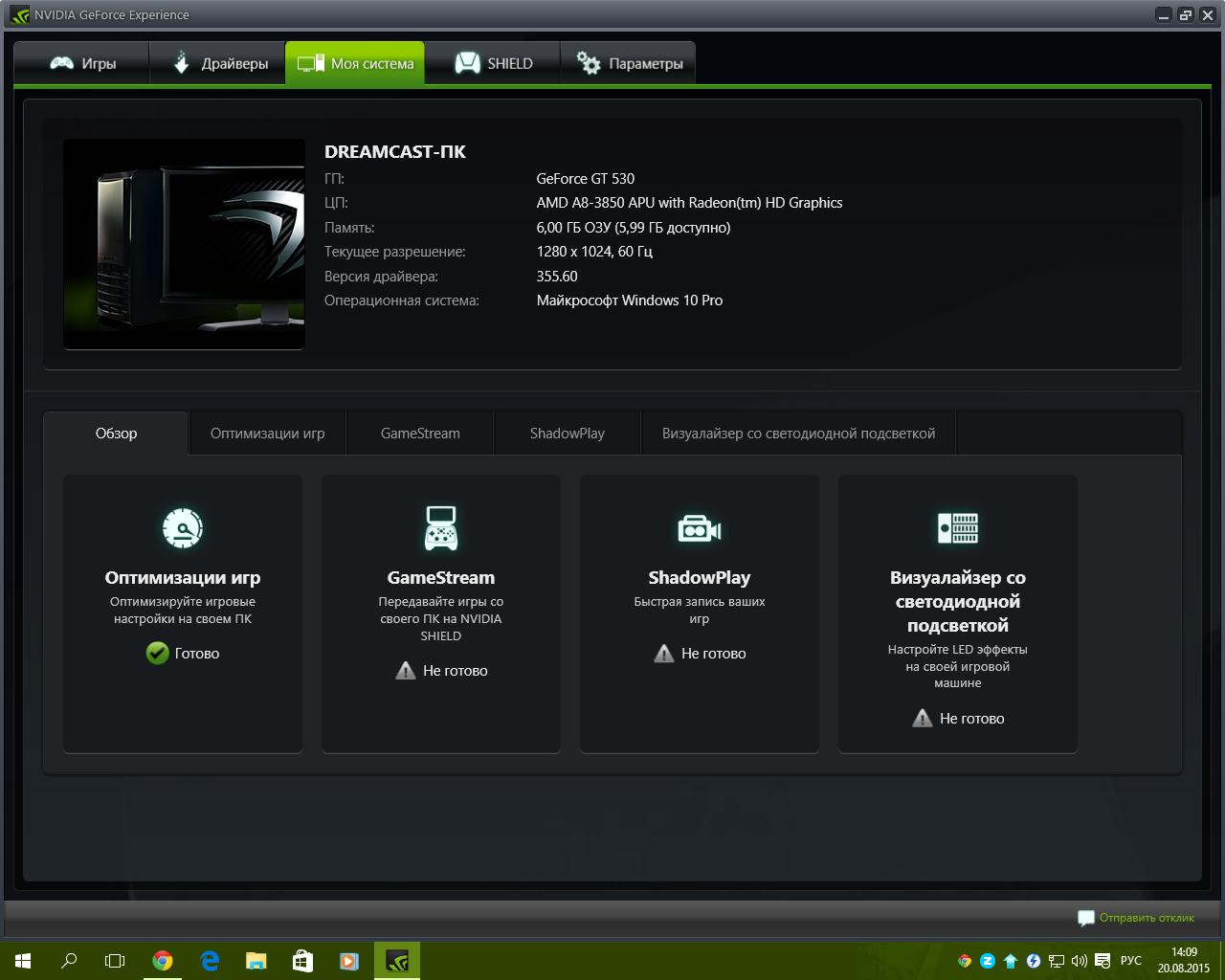Click the ShadowPlay warning triangle icon
The width and height of the screenshot is (1225, 980).
click(664, 654)
